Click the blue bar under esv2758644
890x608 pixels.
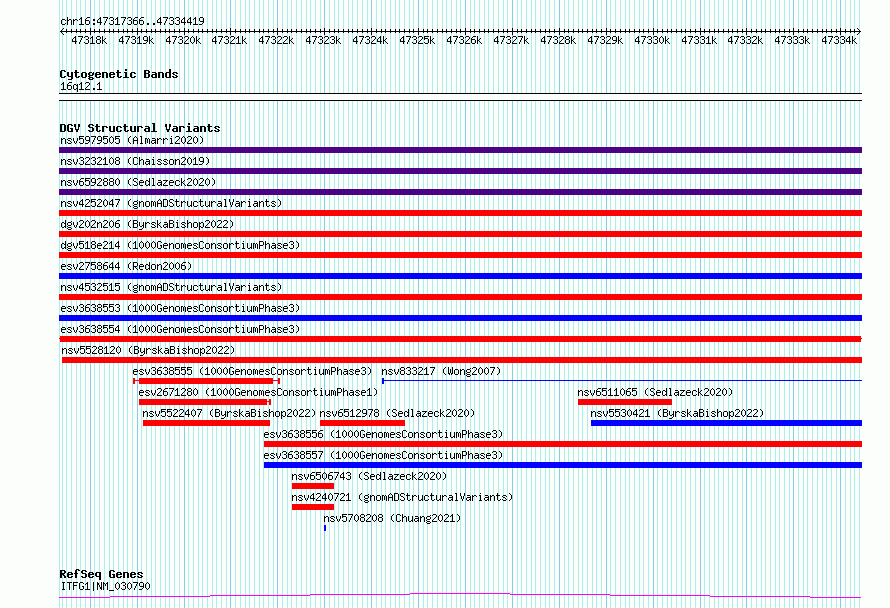460,276
